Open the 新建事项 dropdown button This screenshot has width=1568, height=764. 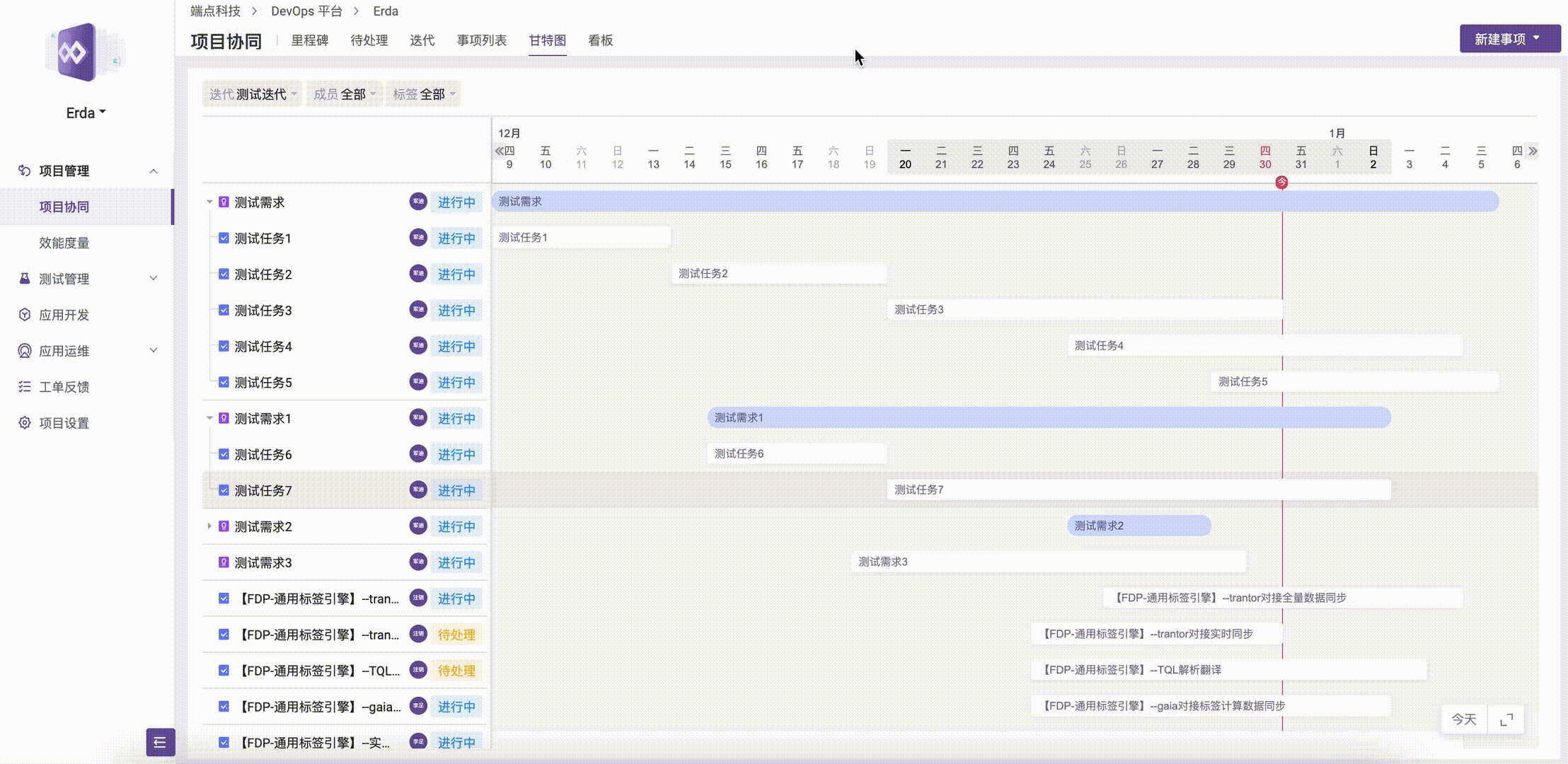coord(1510,37)
